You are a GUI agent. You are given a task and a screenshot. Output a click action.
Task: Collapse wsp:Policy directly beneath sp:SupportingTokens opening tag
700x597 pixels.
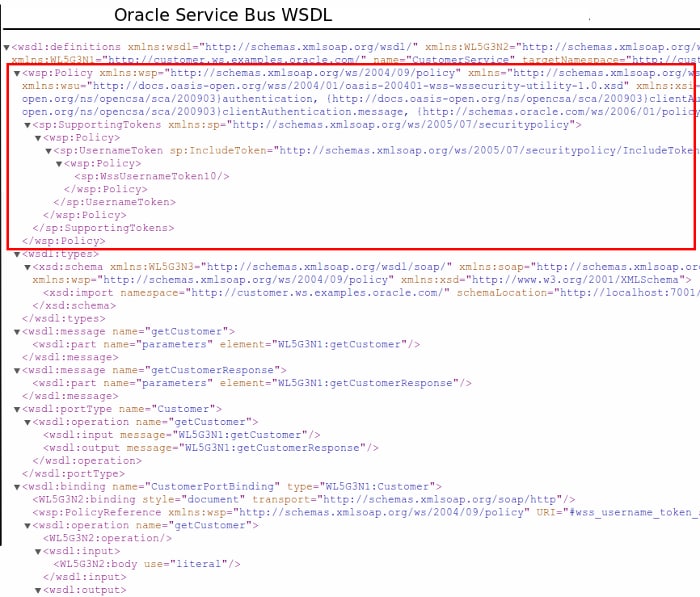point(38,138)
